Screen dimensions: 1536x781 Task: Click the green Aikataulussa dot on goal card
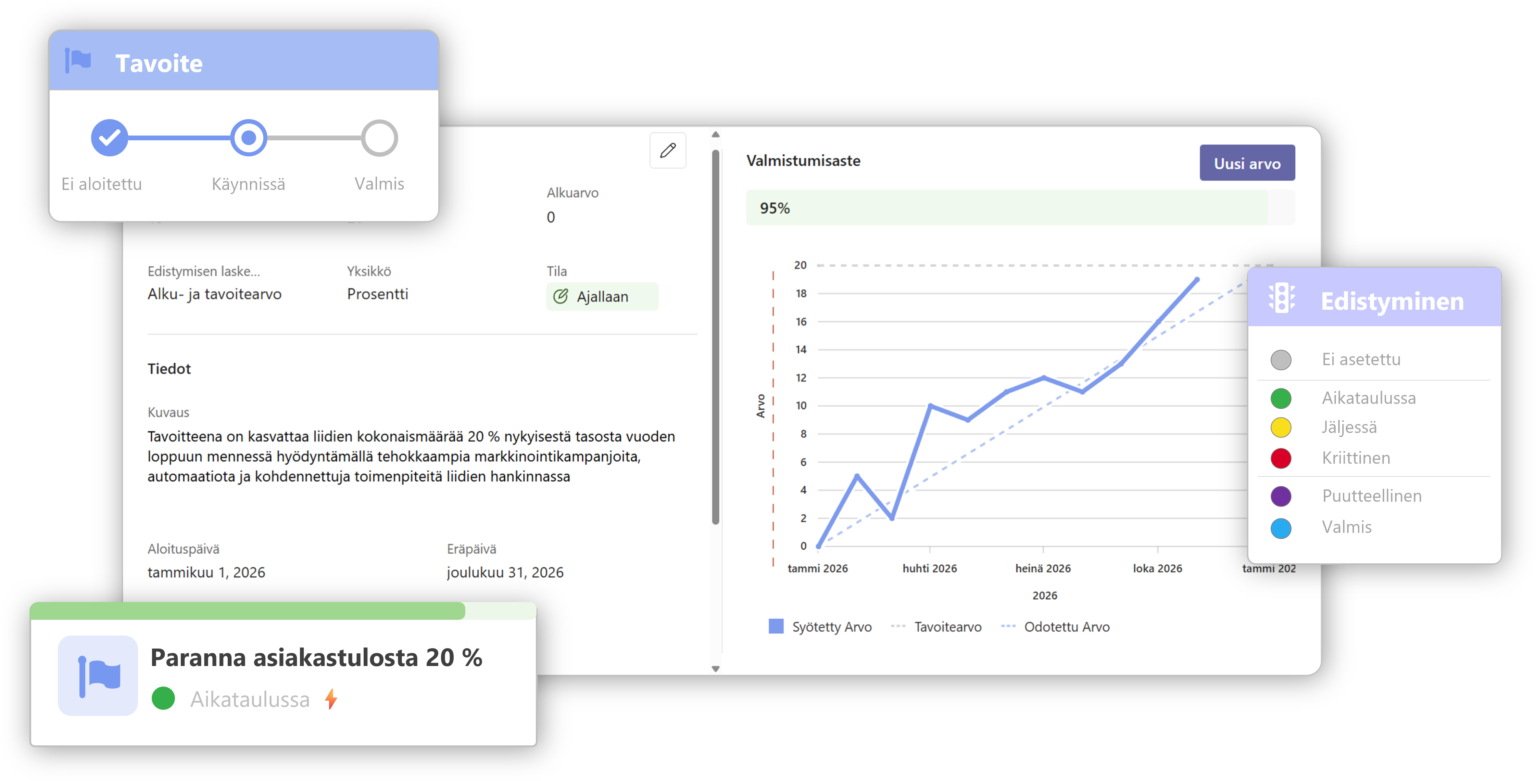pos(163,699)
